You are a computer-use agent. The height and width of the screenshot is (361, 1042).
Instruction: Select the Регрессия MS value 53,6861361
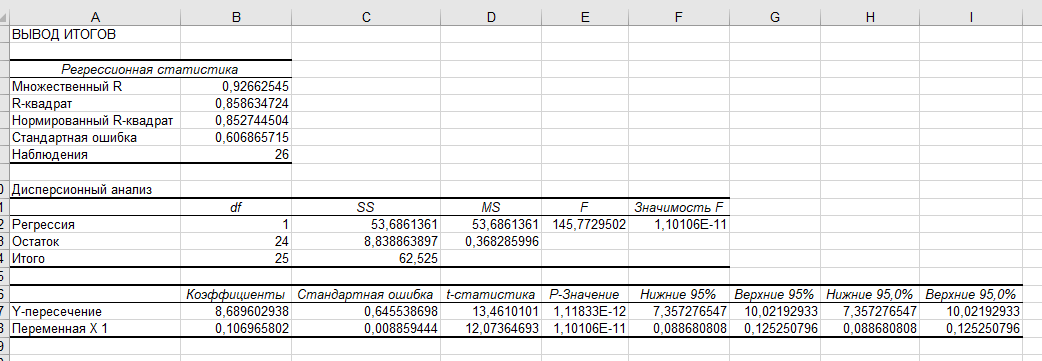tap(490, 224)
